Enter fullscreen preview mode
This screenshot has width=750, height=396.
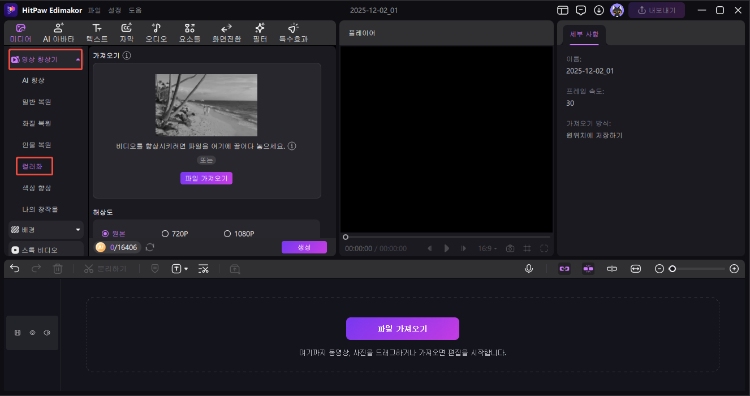click(544, 248)
